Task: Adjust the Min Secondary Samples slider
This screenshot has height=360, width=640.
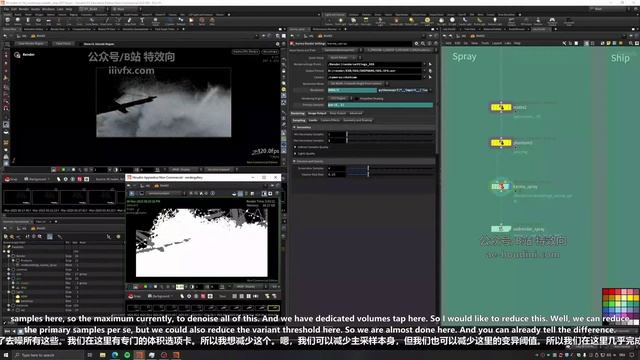Action: 390,134
